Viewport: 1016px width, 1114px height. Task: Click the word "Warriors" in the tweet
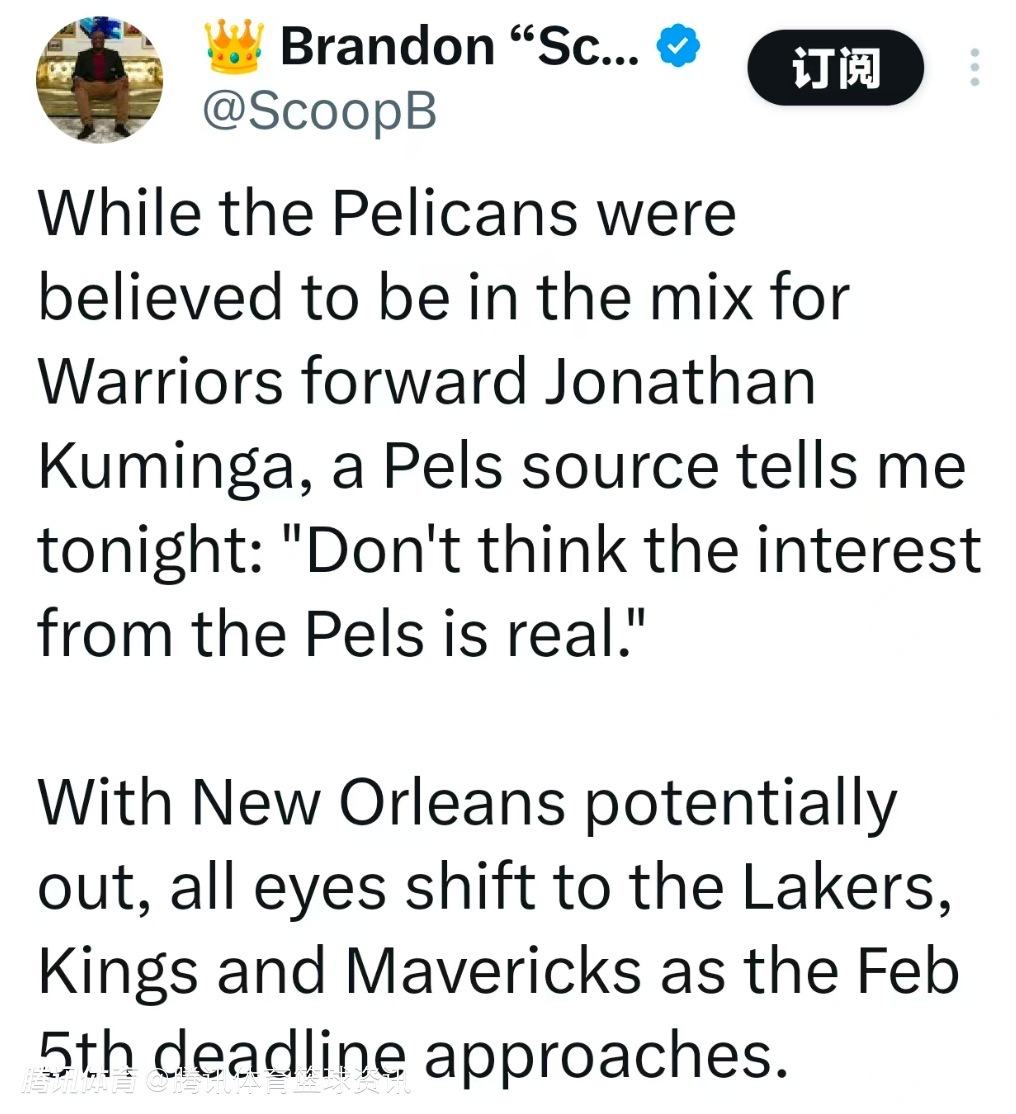(160, 382)
